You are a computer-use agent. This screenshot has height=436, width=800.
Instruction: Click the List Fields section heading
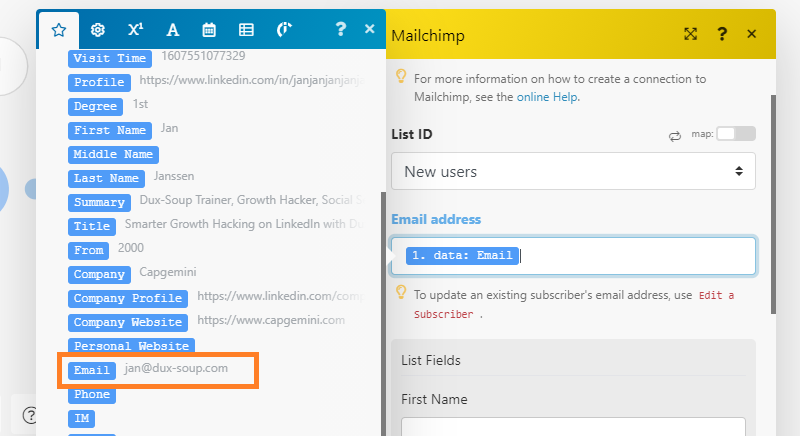pyautogui.click(x=431, y=361)
